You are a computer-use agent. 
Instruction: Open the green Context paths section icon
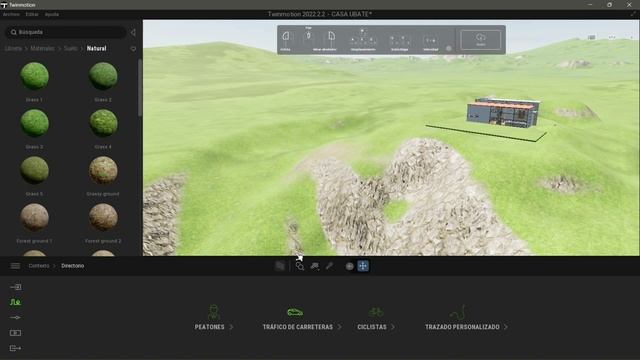click(x=15, y=302)
